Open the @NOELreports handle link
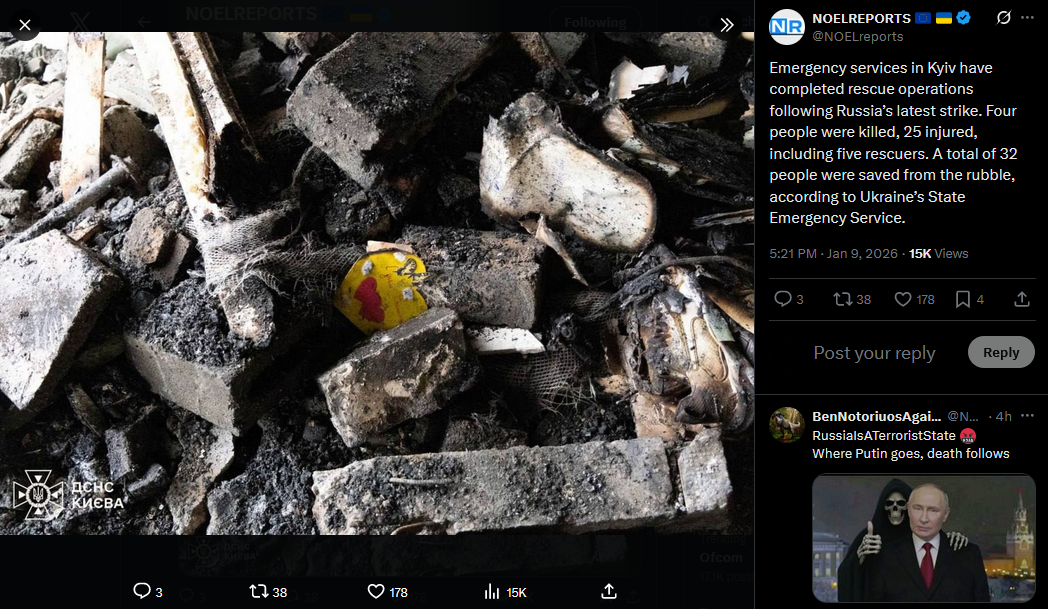This screenshot has height=609, width=1048. pos(858,37)
